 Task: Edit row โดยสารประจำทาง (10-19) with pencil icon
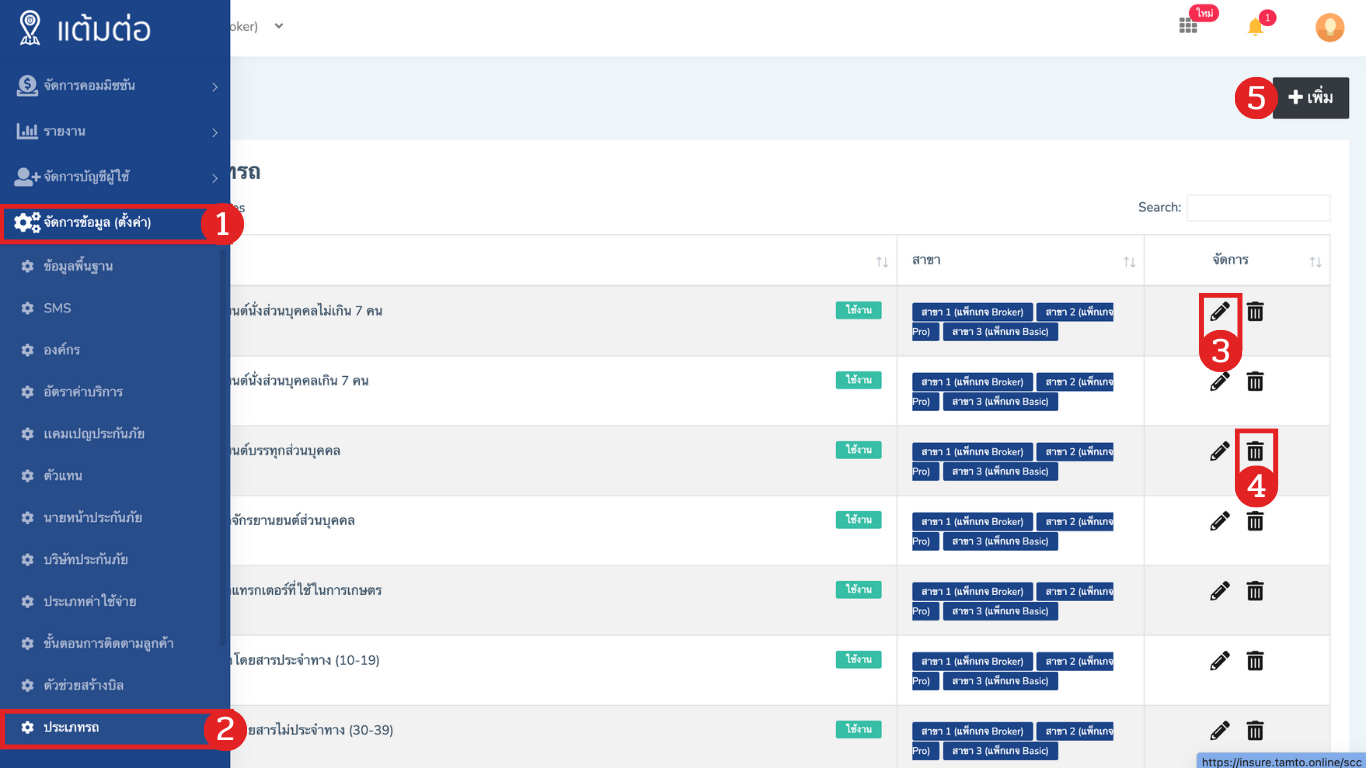pos(1220,661)
